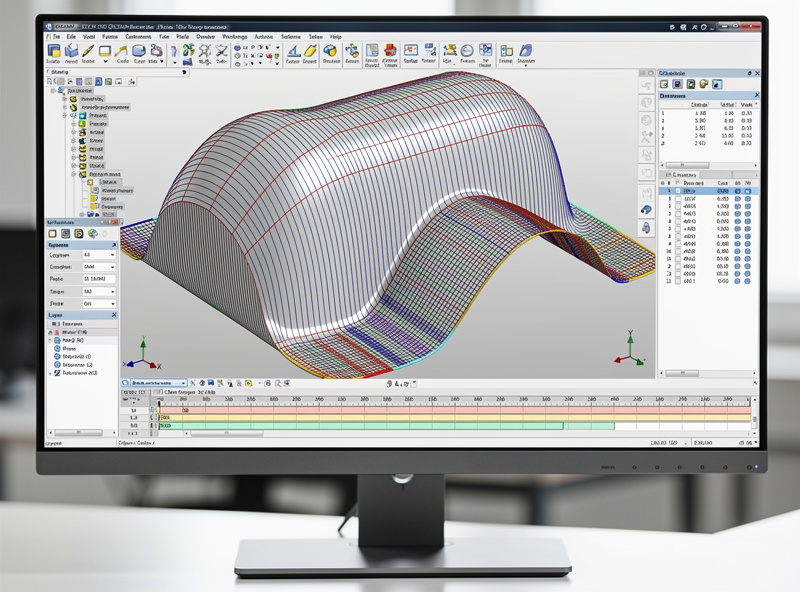Click the blue framed picture toolbar icon
The image size is (800, 592).
click(411, 50)
